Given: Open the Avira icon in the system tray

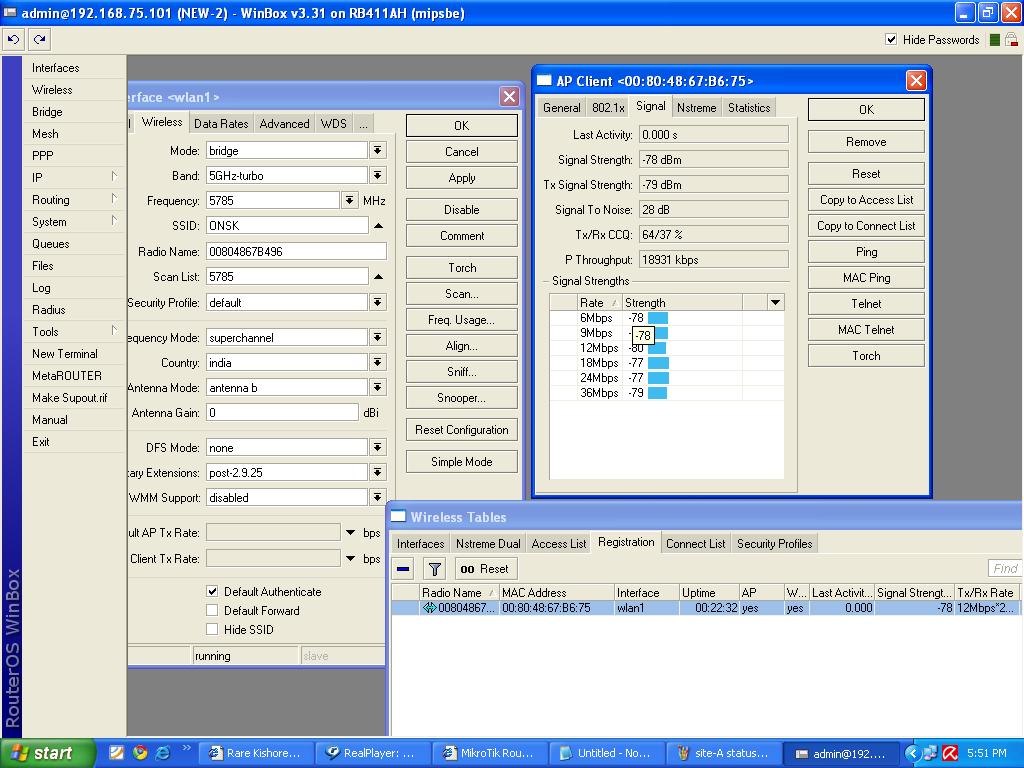Looking at the screenshot, I should 948,753.
